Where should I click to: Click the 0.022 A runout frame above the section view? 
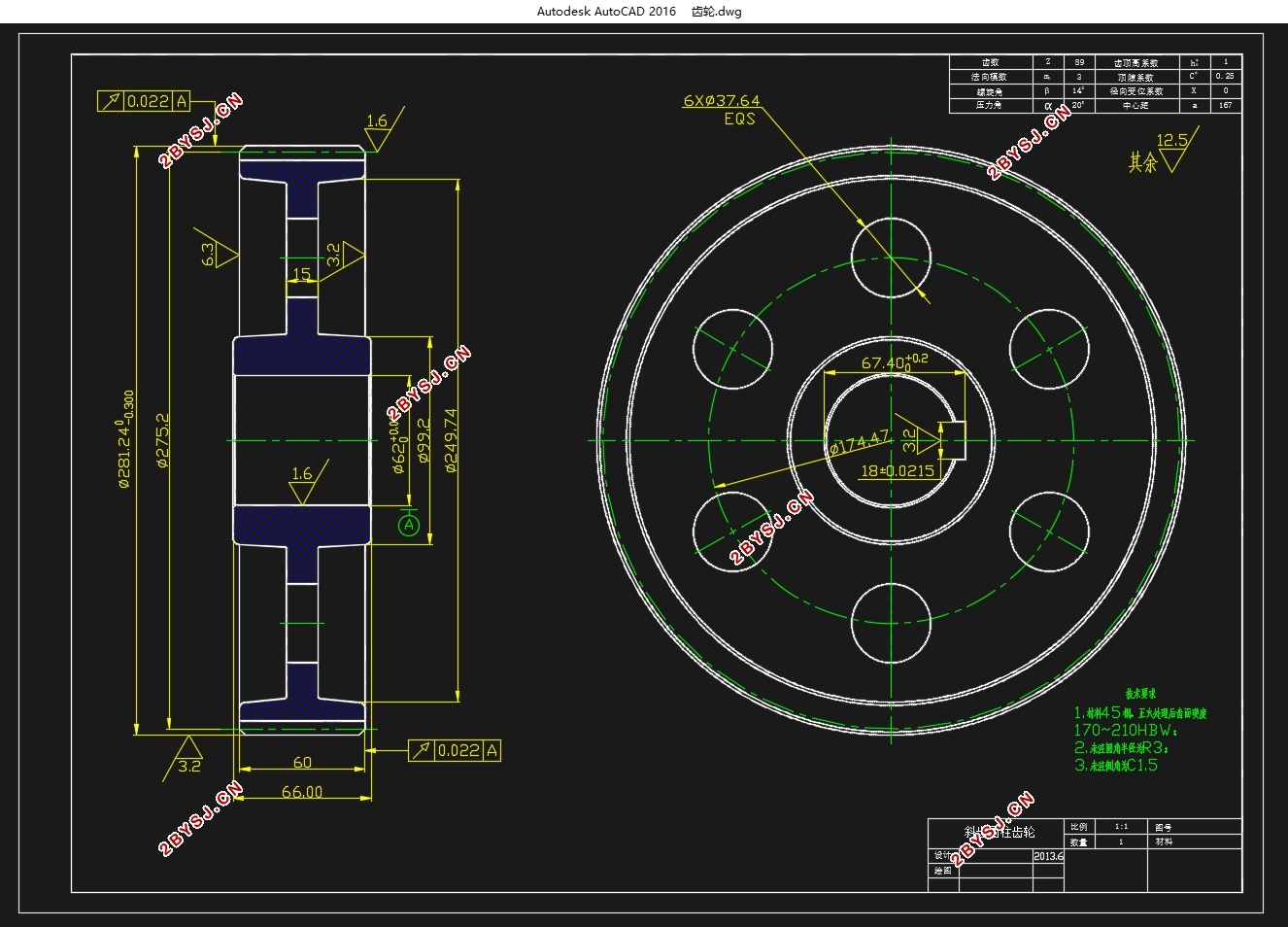click(x=144, y=100)
